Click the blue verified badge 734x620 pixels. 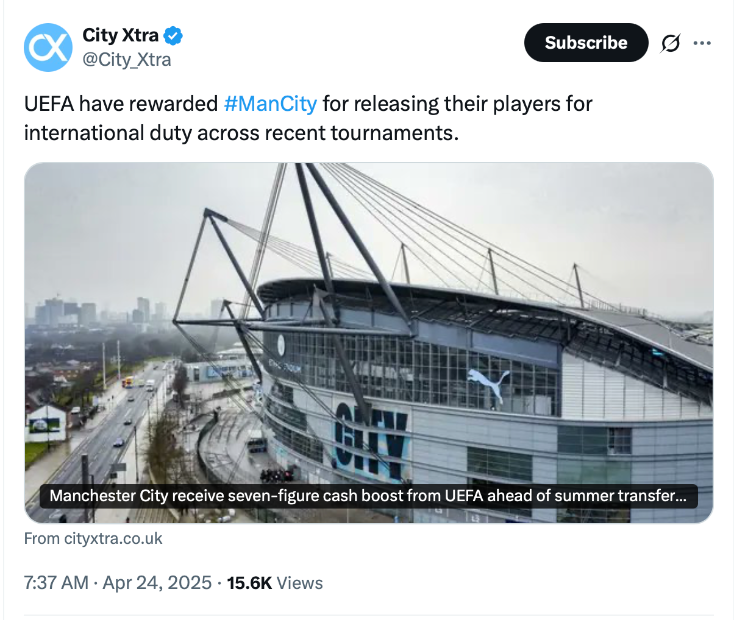pyautogui.click(x=174, y=36)
